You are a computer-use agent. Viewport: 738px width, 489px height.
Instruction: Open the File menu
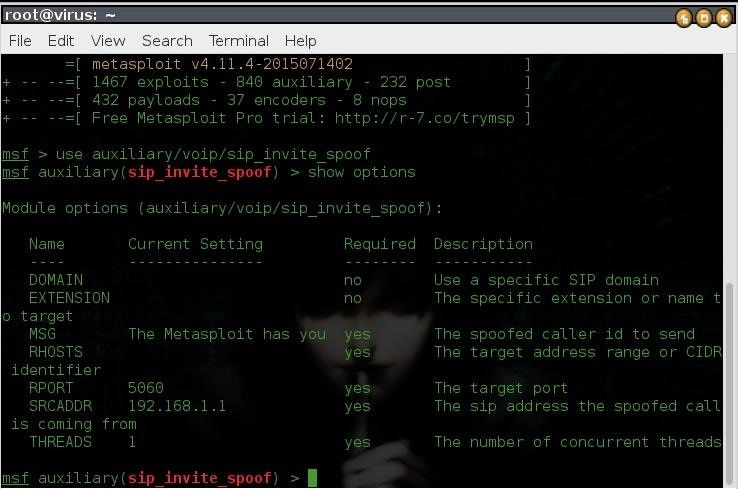[20, 41]
